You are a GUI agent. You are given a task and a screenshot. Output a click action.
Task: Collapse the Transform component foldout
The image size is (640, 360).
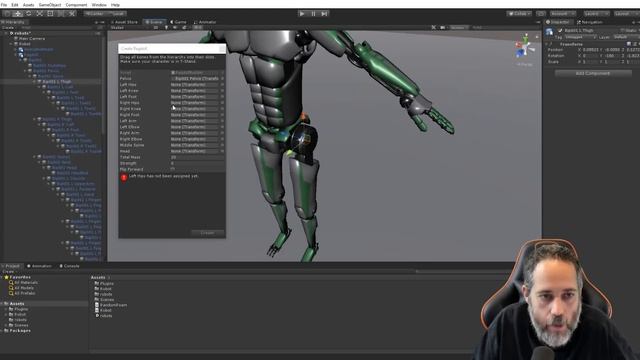tap(547, 44)
